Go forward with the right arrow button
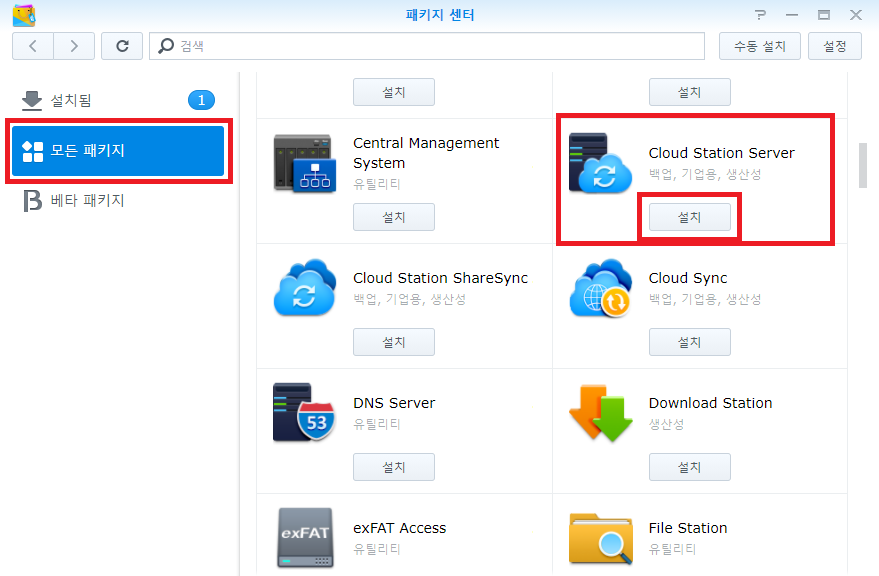 74,46
